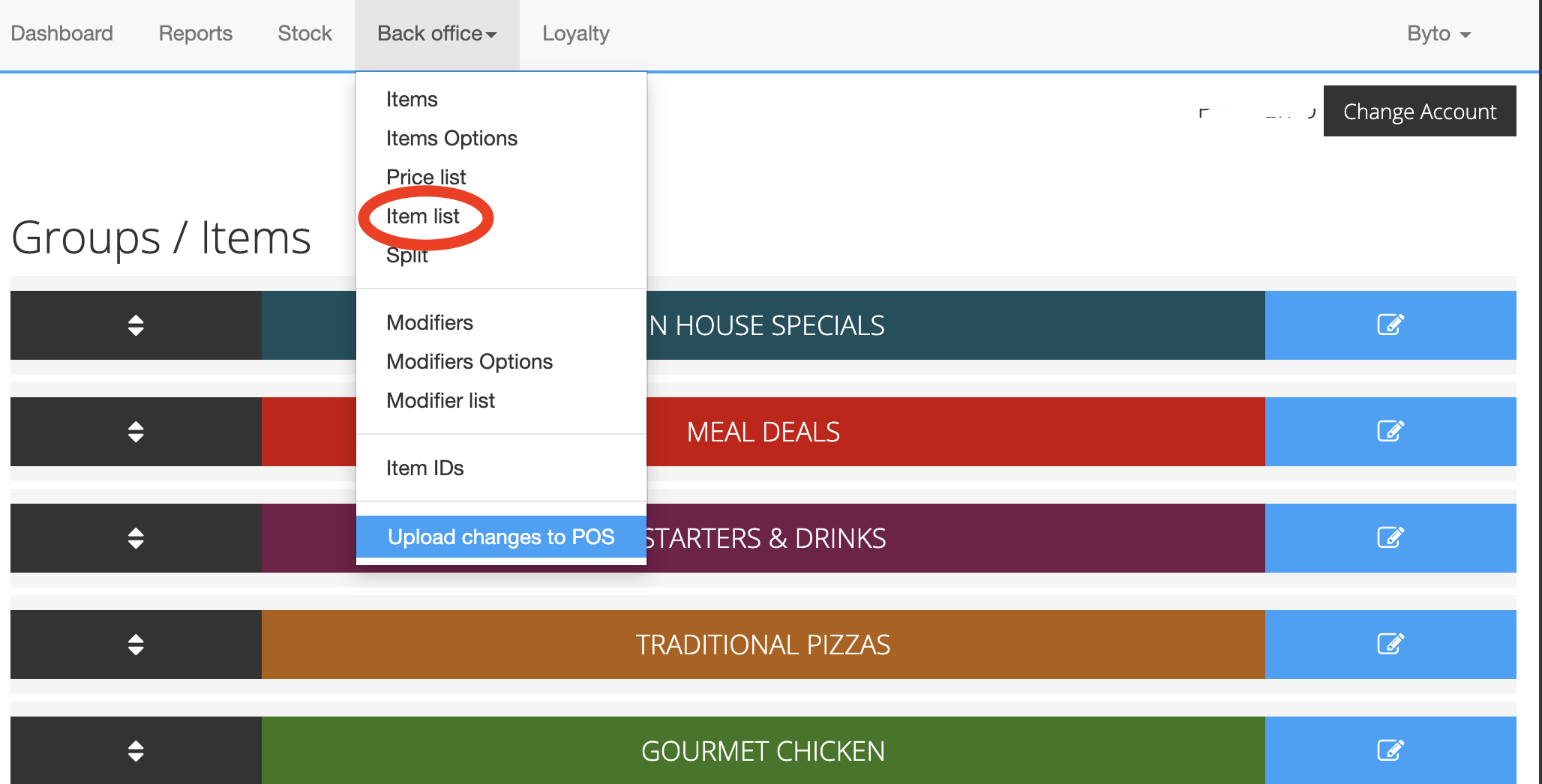This screenshot has height=784, width=1542.
Task: Edit the Starters & Drinks group
Action: pyautogui.click(x=1390, y=538)
